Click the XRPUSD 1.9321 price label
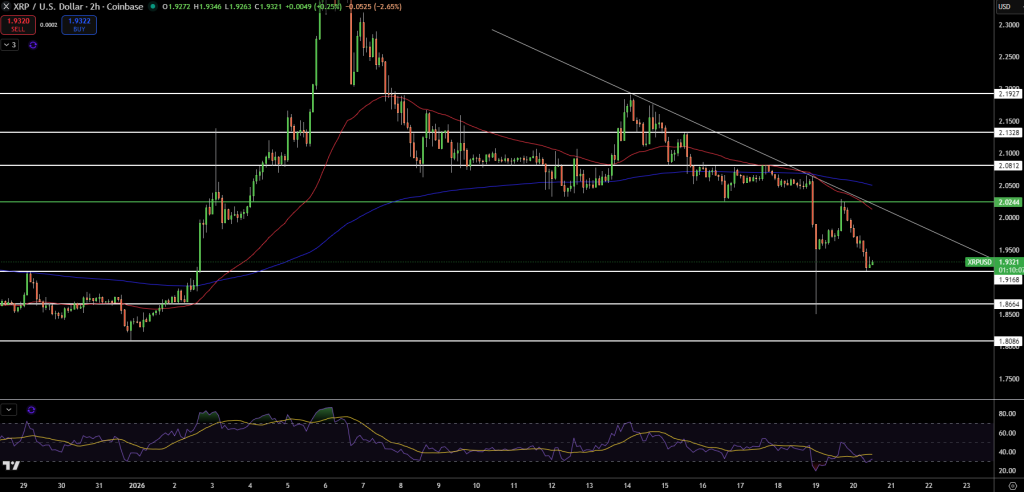The image size is (1024, 492). pos(995,262)
